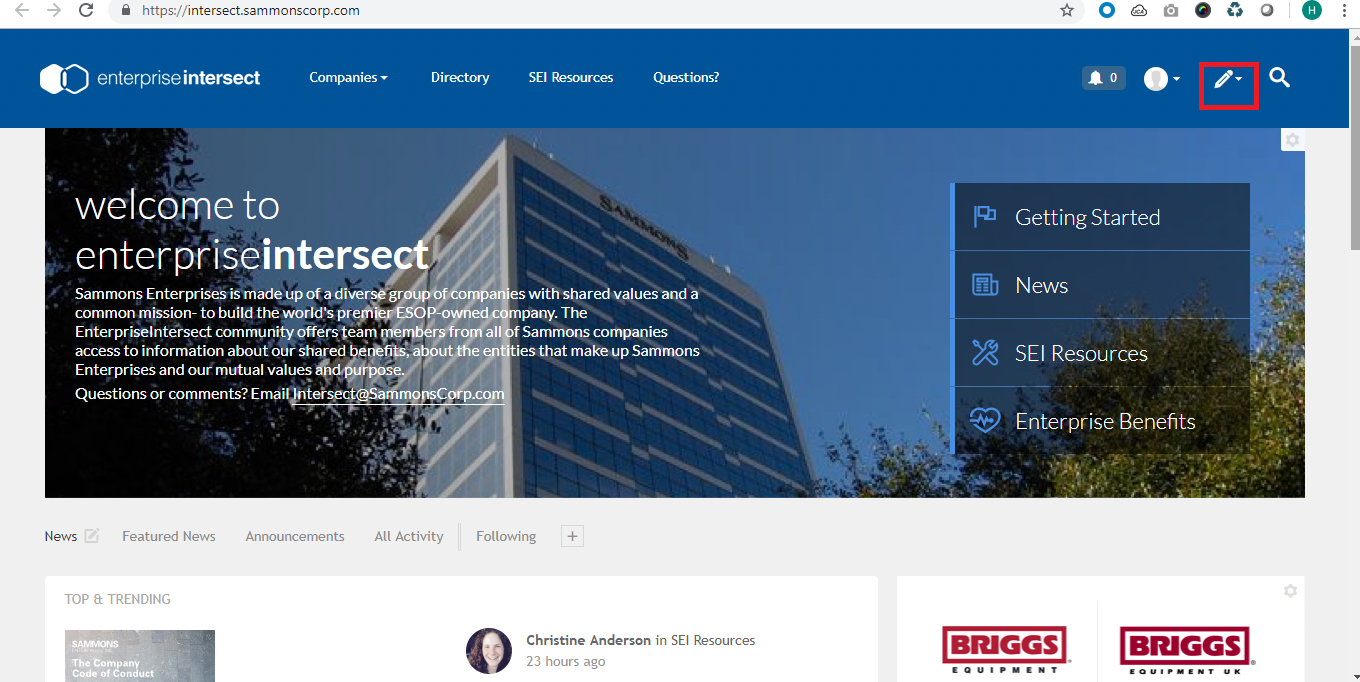Viewport: 1360px width, 682px height.
Task: Select the Announcements tab
Action: coord(295,536)
